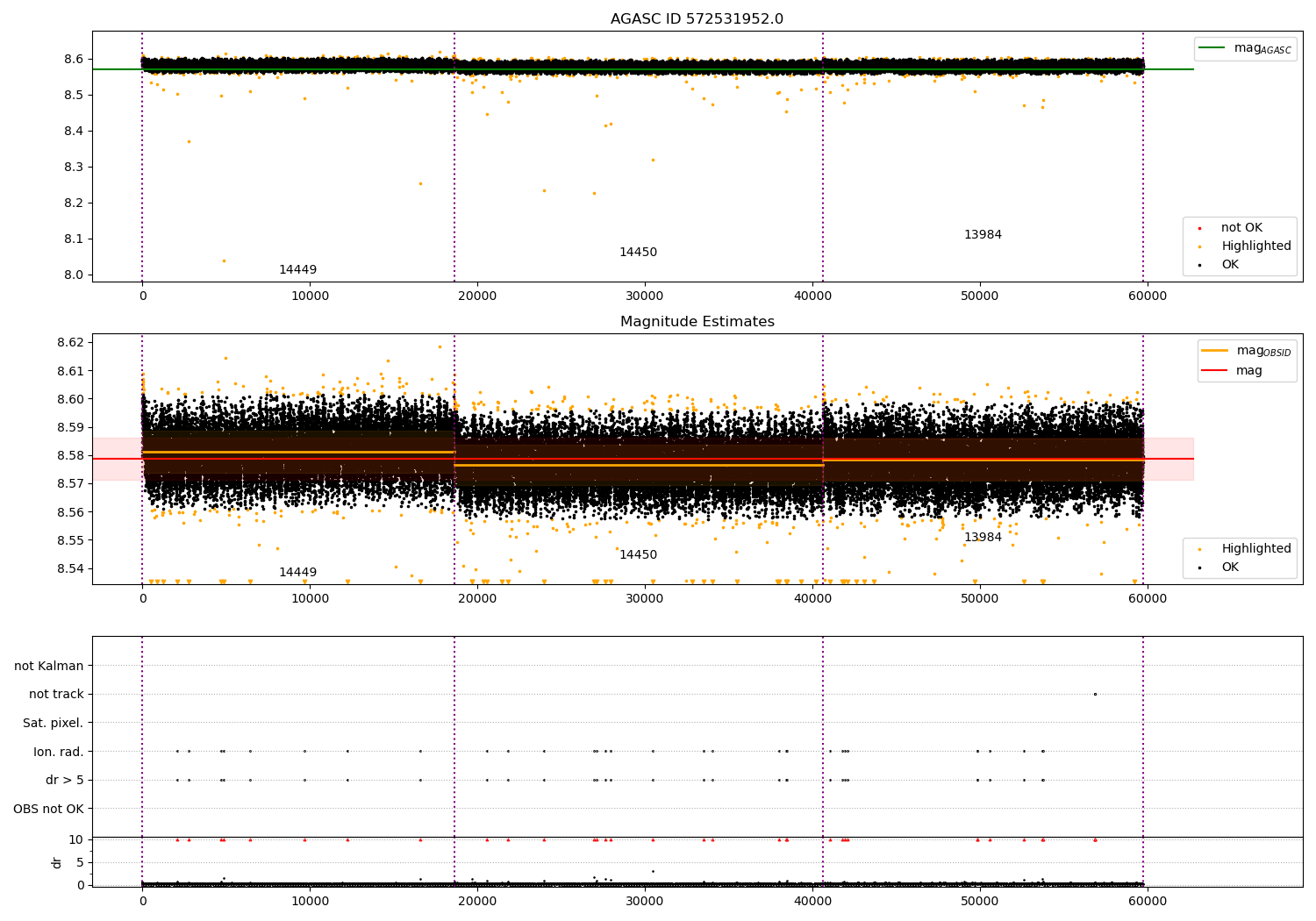Click y-axis tick 8.1 in top plot
The height and width of the screenshot is (921, 1316).
click(x=74, y=239)
